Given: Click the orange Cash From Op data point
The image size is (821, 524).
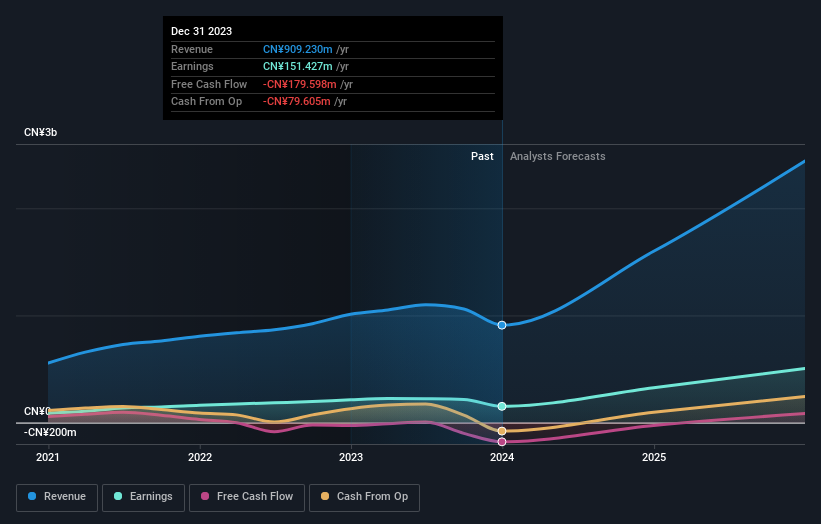Looking at the screenshot, I should click(502, 431).
